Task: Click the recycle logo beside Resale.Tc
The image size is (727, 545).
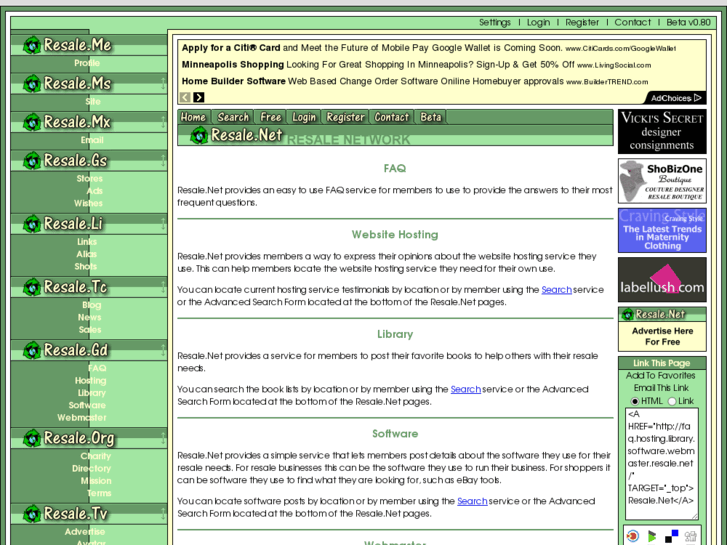Action: (32, 287)
